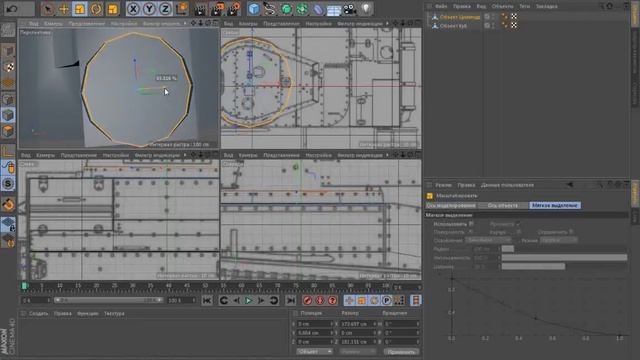Add a Camera object
The image size is (640, 360).
[350, 9]
